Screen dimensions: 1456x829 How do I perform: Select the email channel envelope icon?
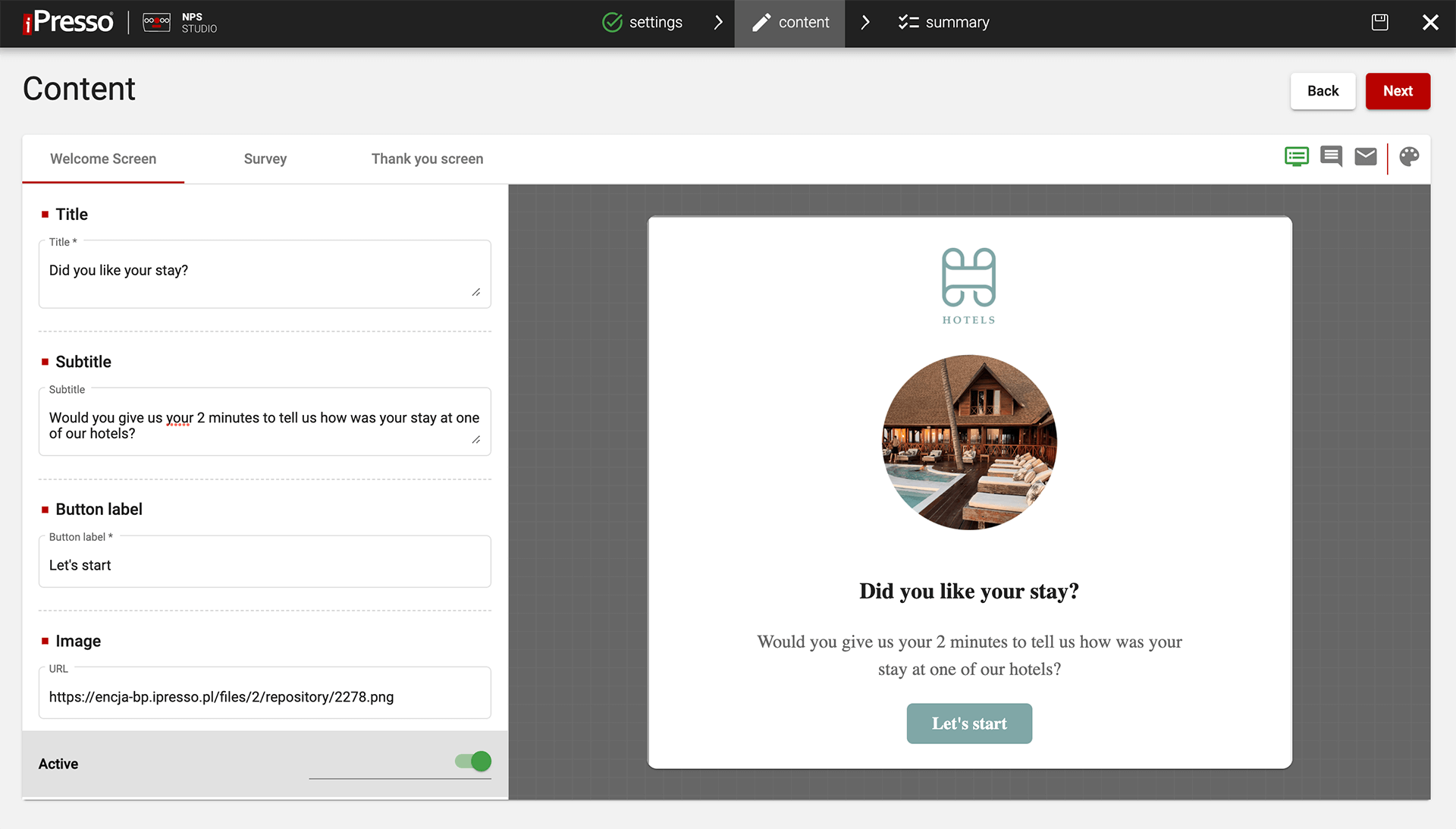tap(1366, 157)
